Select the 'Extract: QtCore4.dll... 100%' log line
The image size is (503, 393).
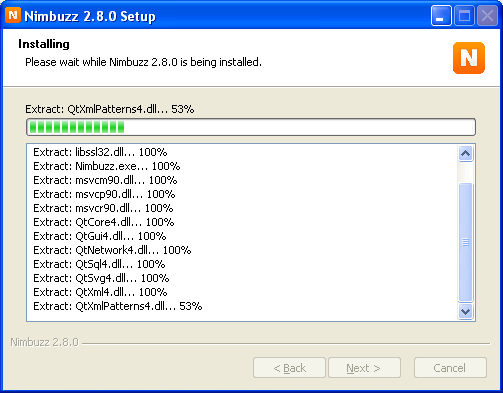(104, 222)
